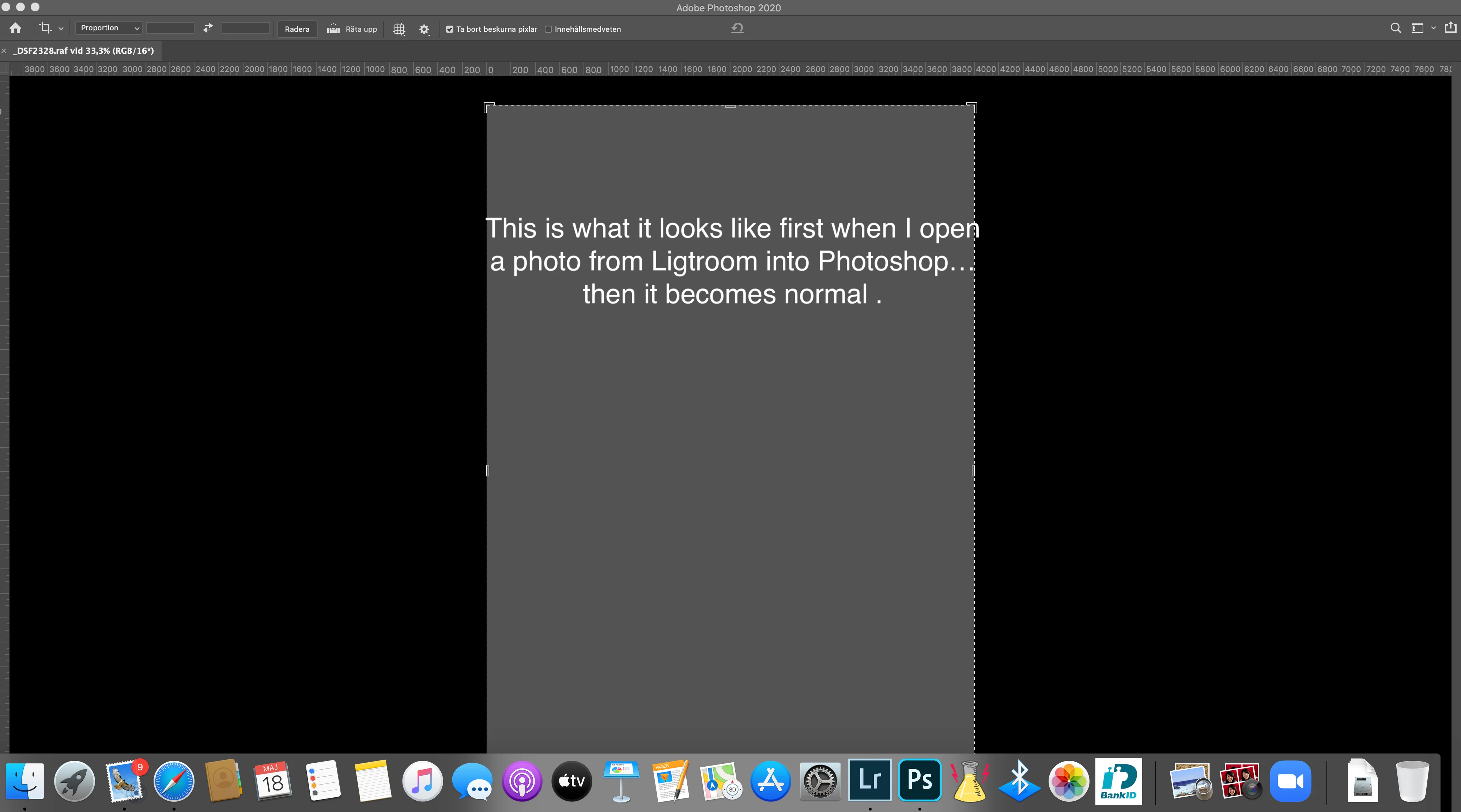Uncheck Ta bort beskurna pixlar
This screenshot has height=812, width=1461.
point(450,30)
